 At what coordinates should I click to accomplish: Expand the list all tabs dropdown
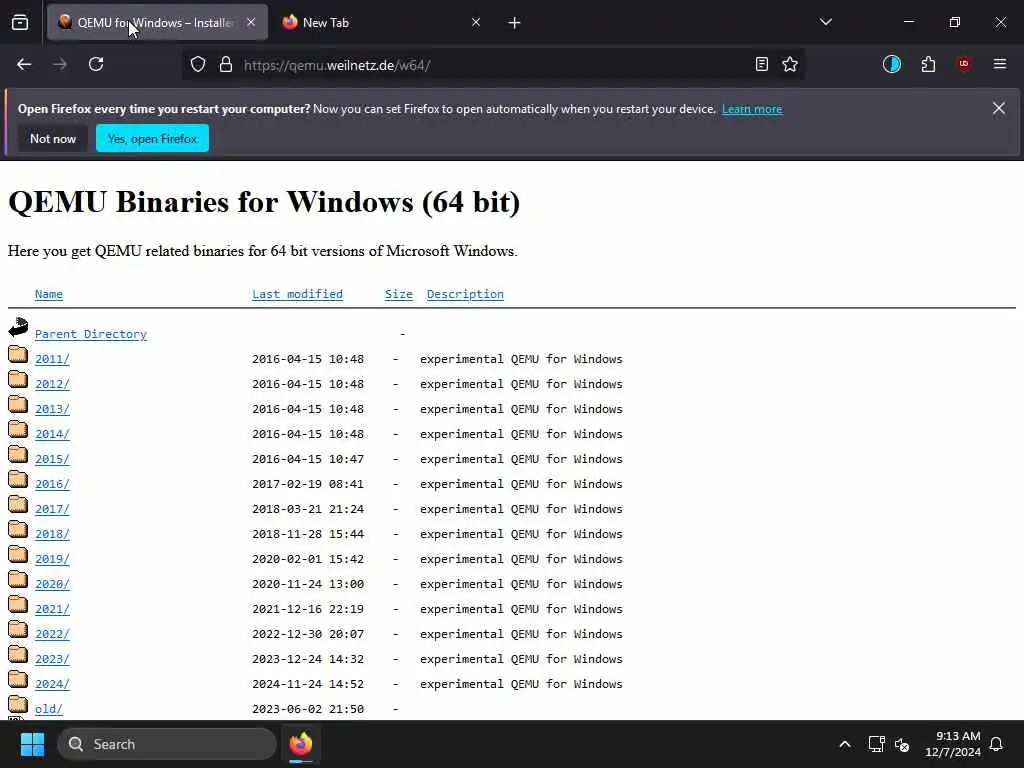[826, 22]
